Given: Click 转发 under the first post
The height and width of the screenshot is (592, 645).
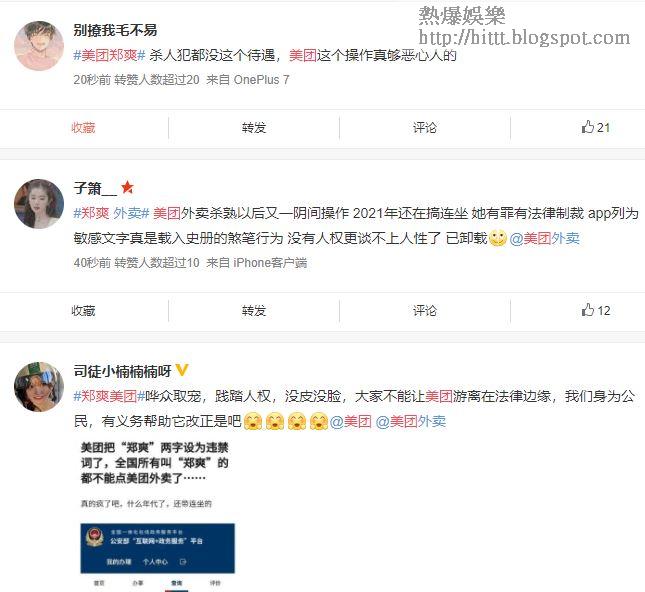Looking at the screenshot, I should point(254,128).
